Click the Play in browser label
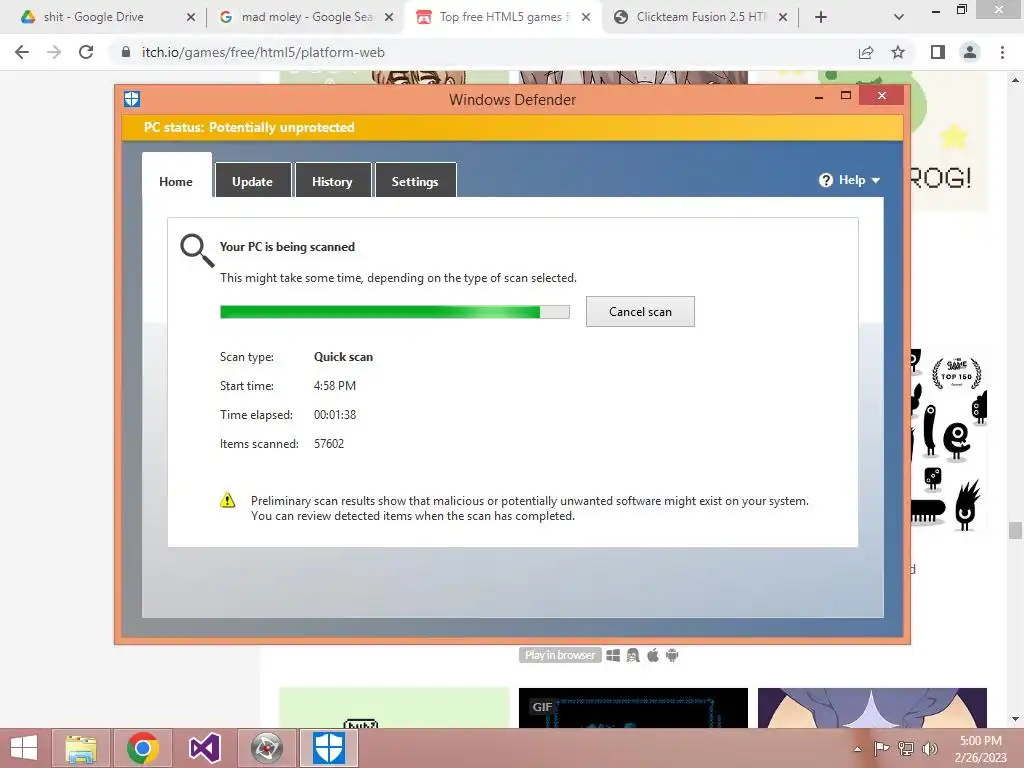The image size is (1024, 768). pyautogui.click(x=560, y=655)
